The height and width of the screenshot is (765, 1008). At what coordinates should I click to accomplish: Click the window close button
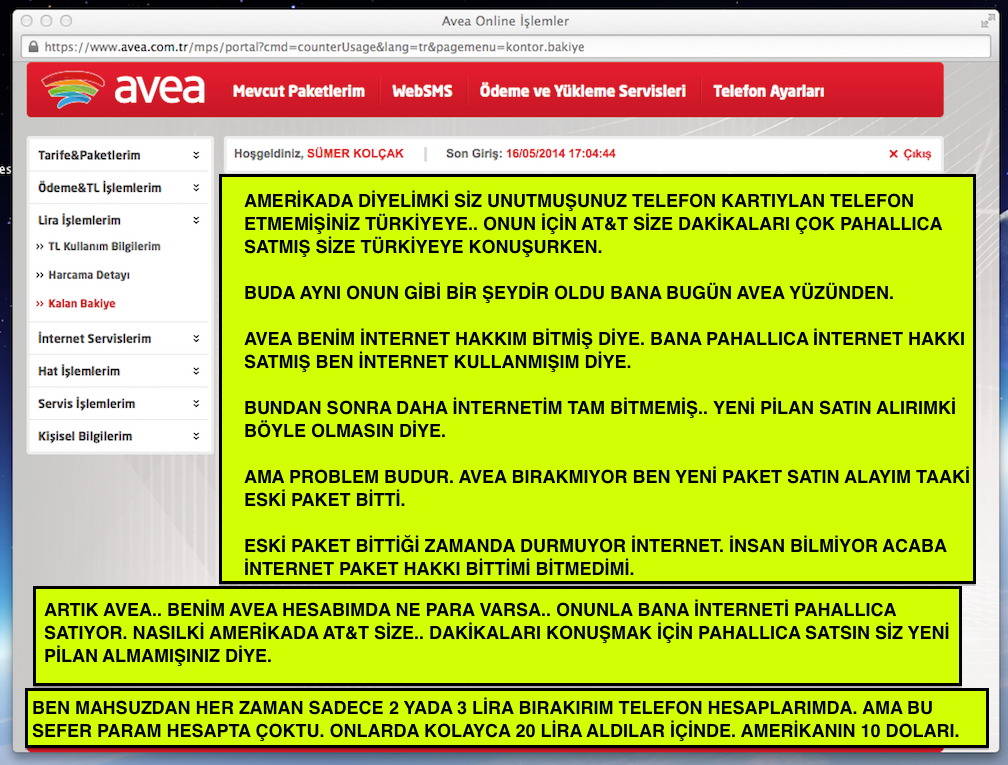[26, 21]
